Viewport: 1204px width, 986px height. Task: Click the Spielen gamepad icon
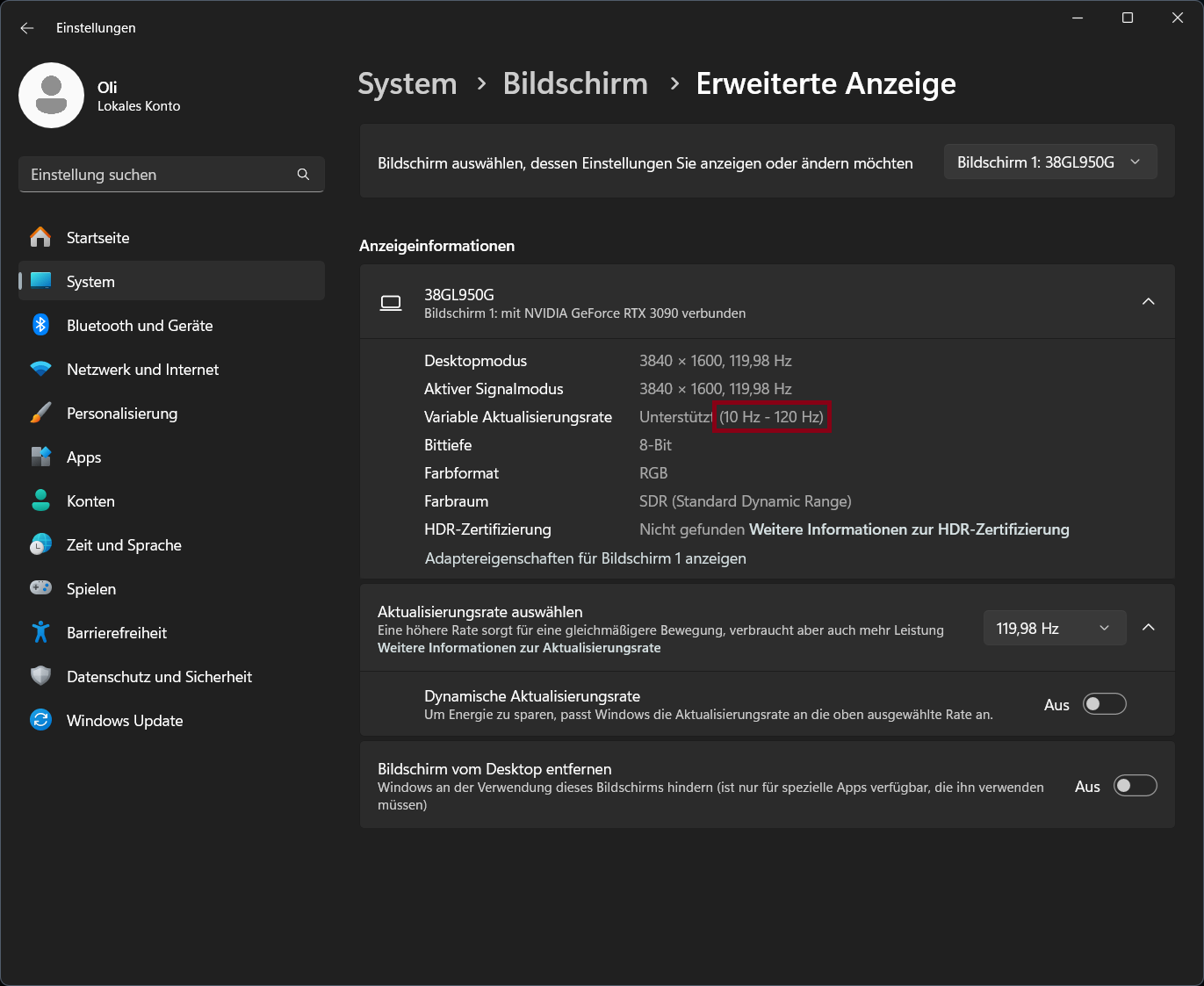pos(40,587)
